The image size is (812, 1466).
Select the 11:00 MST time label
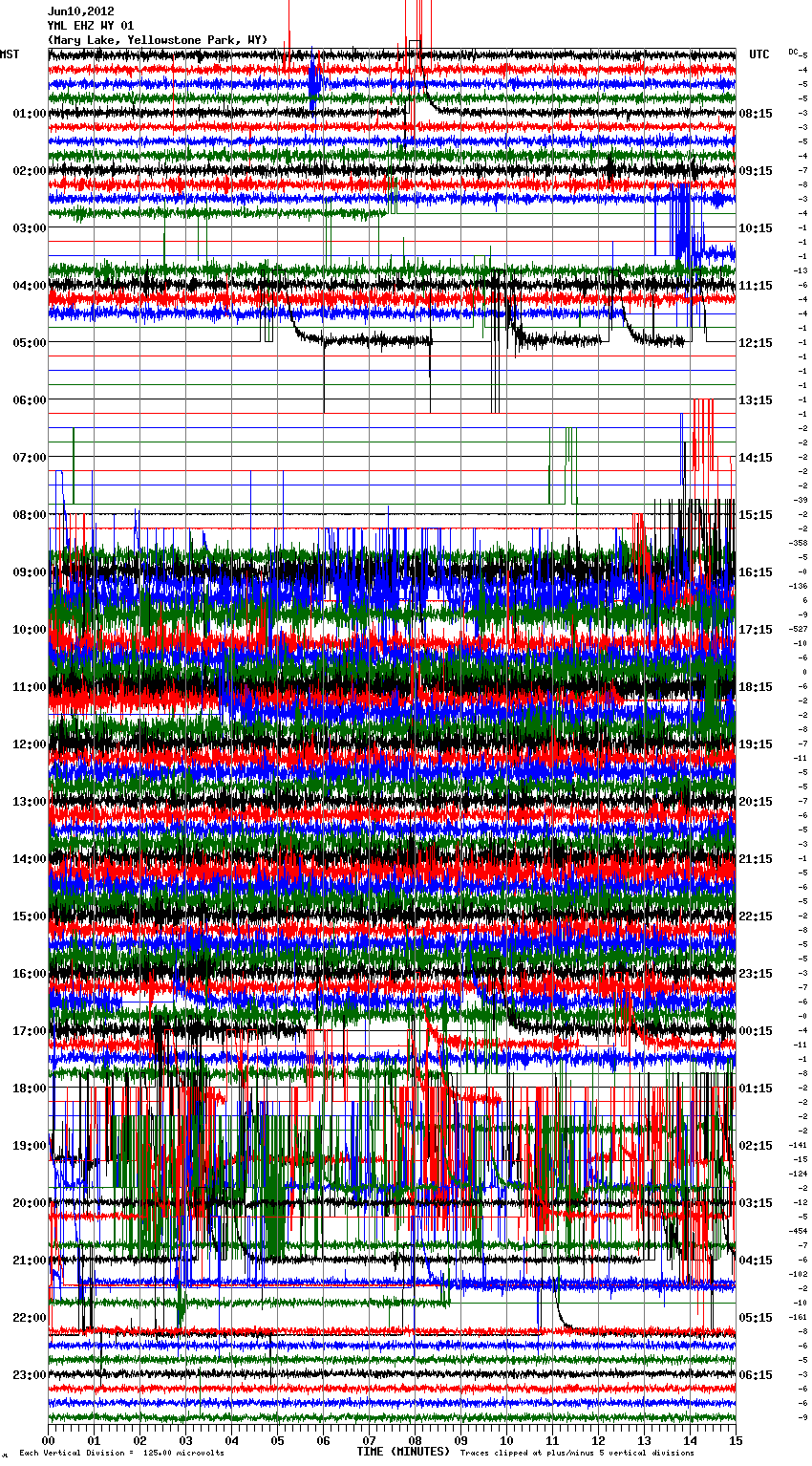click(x=30, y=687)
